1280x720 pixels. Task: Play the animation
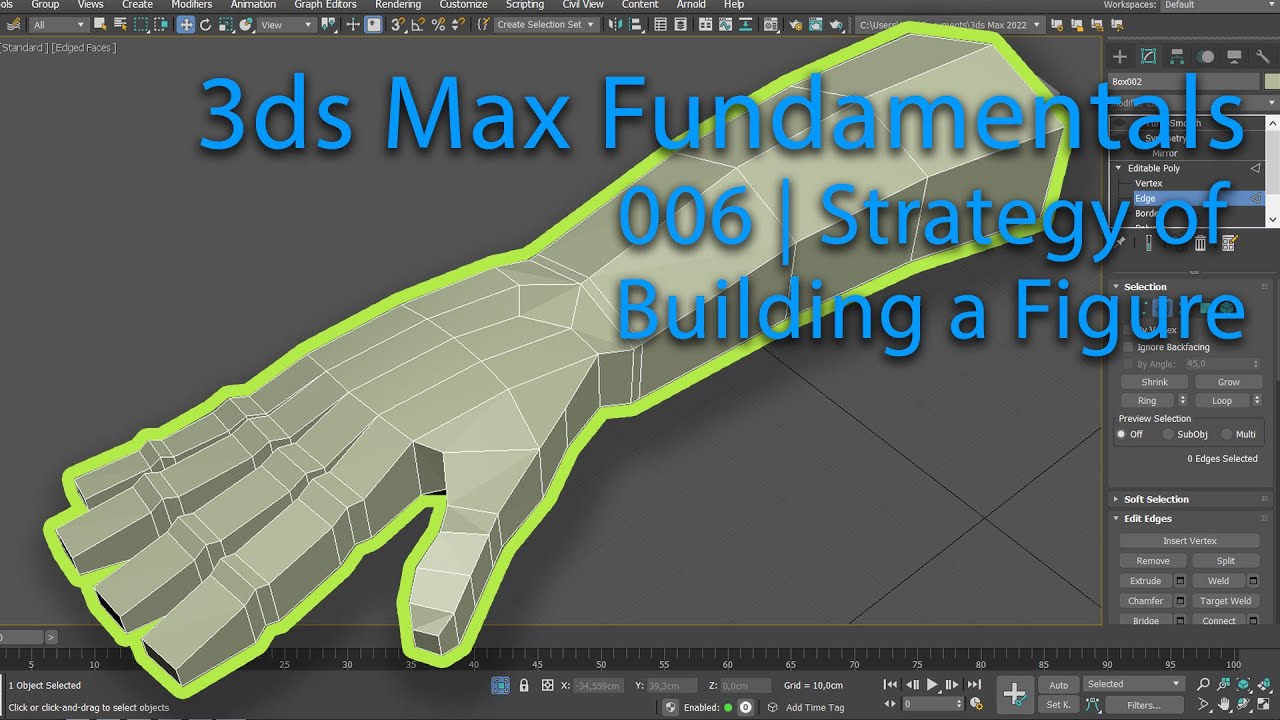tap(932, 685)
